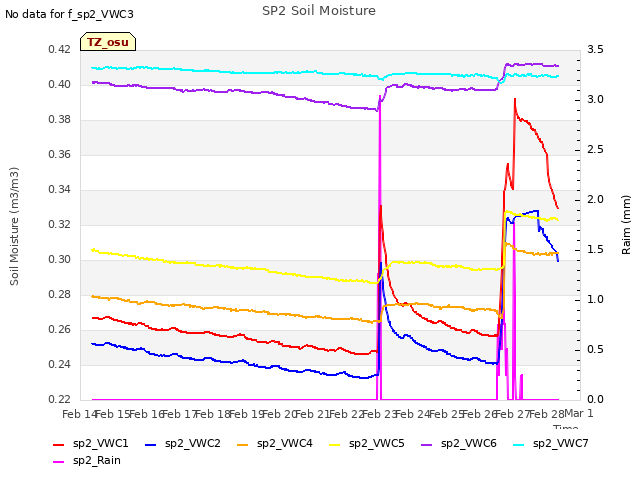Click the 0.22 left axis tick label
Image resolution: width=640 pixels, height=480 pixels.
pyautogui.click(x=59, y=399)
